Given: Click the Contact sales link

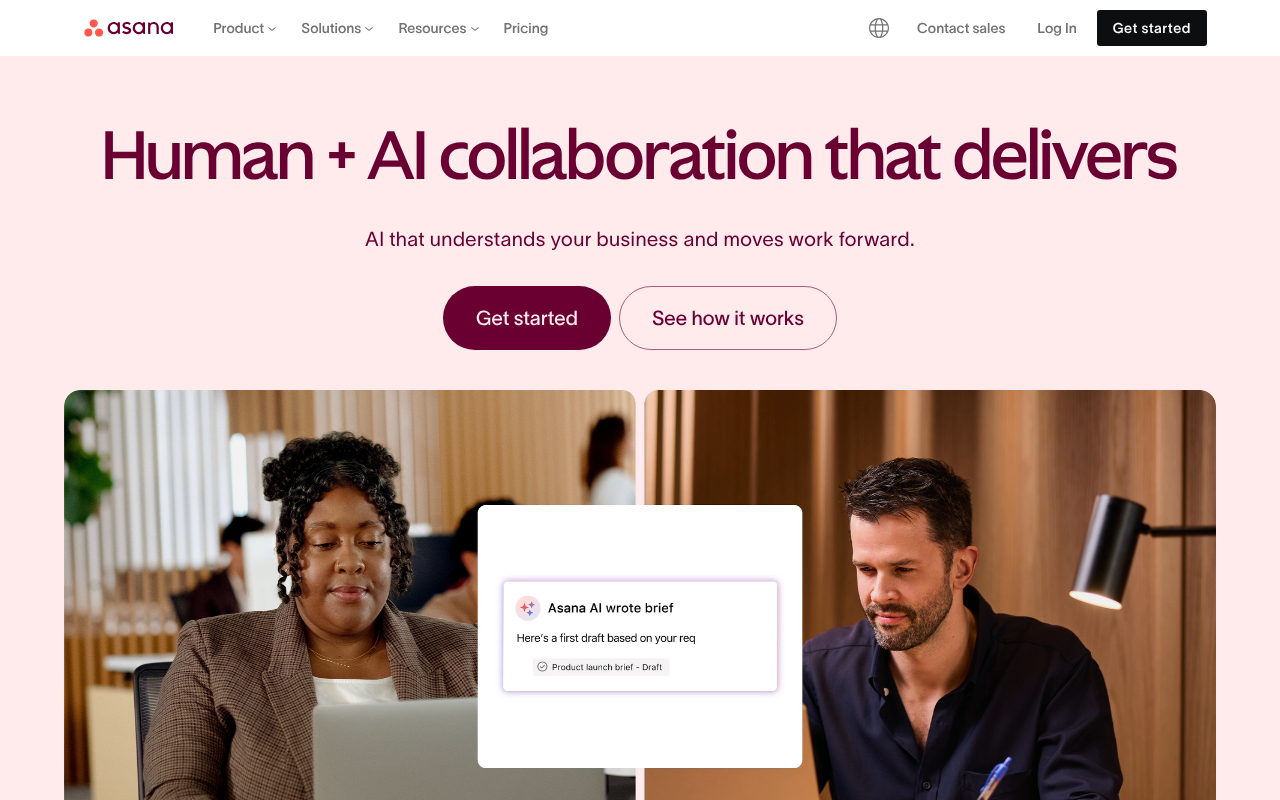Looking at the screenshot, I should (x=961, y=28).
